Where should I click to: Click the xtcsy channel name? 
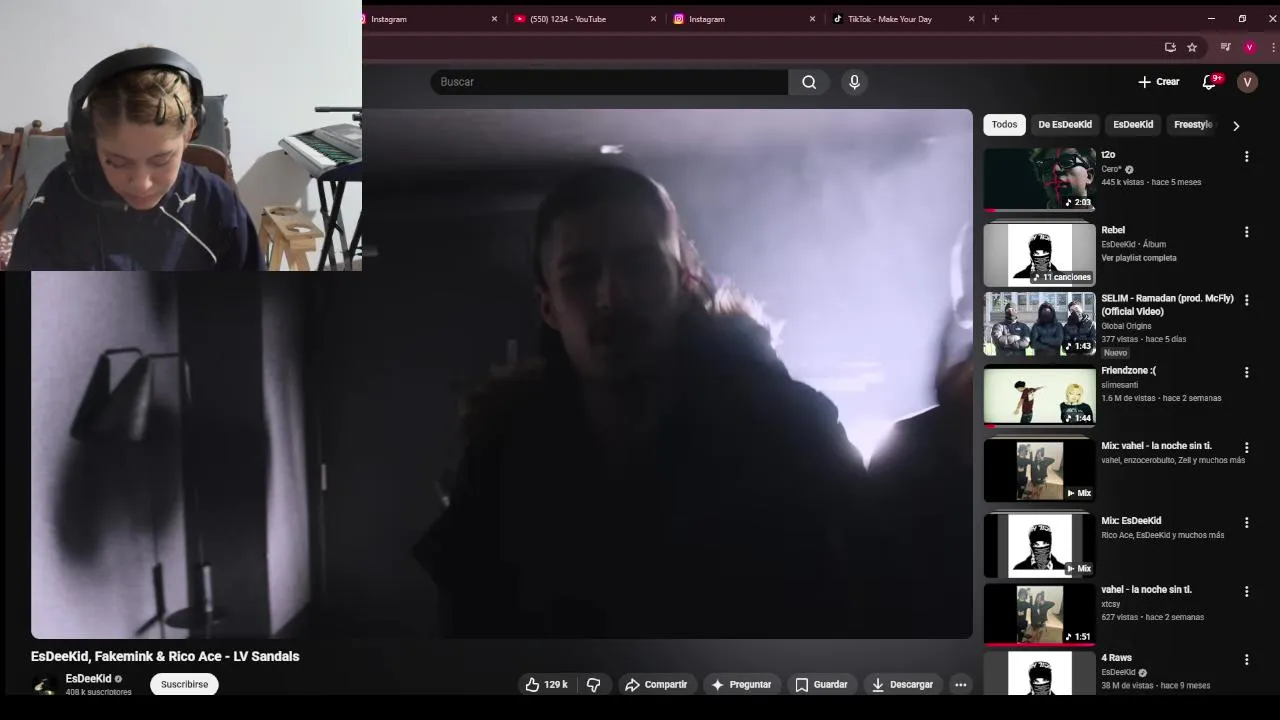pyautogui.click(x=1111, y=604)
